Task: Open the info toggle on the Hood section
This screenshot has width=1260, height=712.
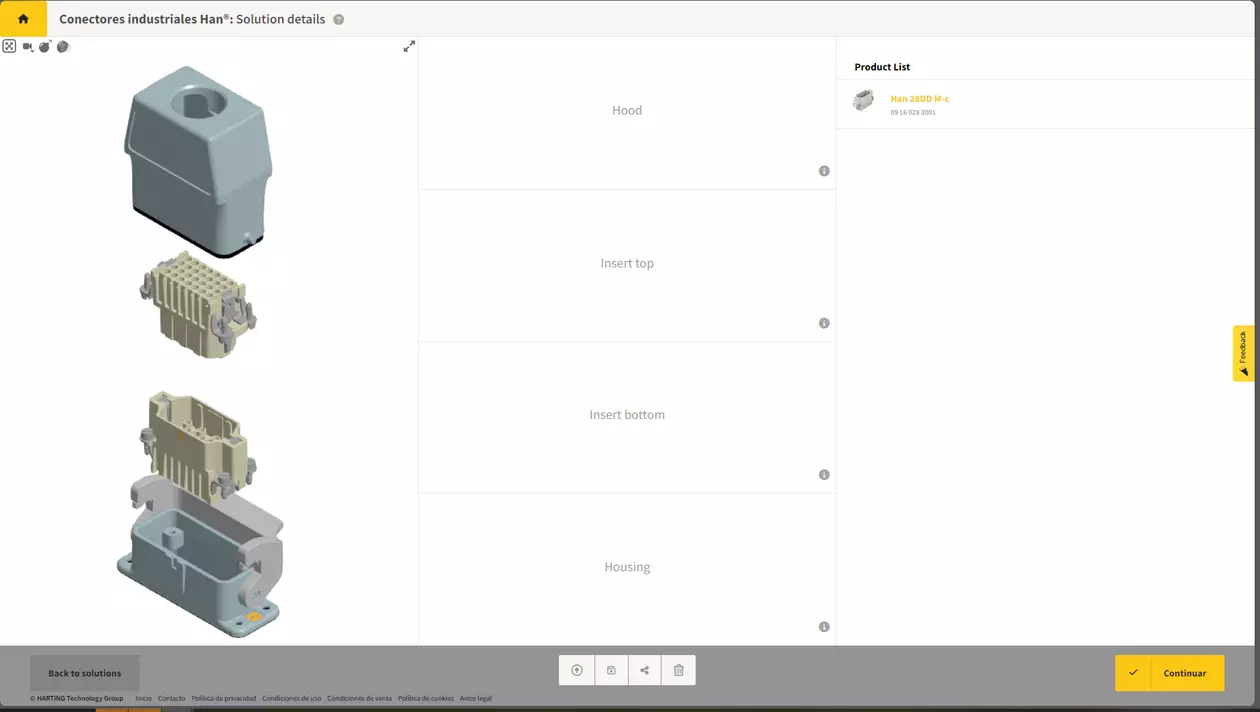Action: 824,170
